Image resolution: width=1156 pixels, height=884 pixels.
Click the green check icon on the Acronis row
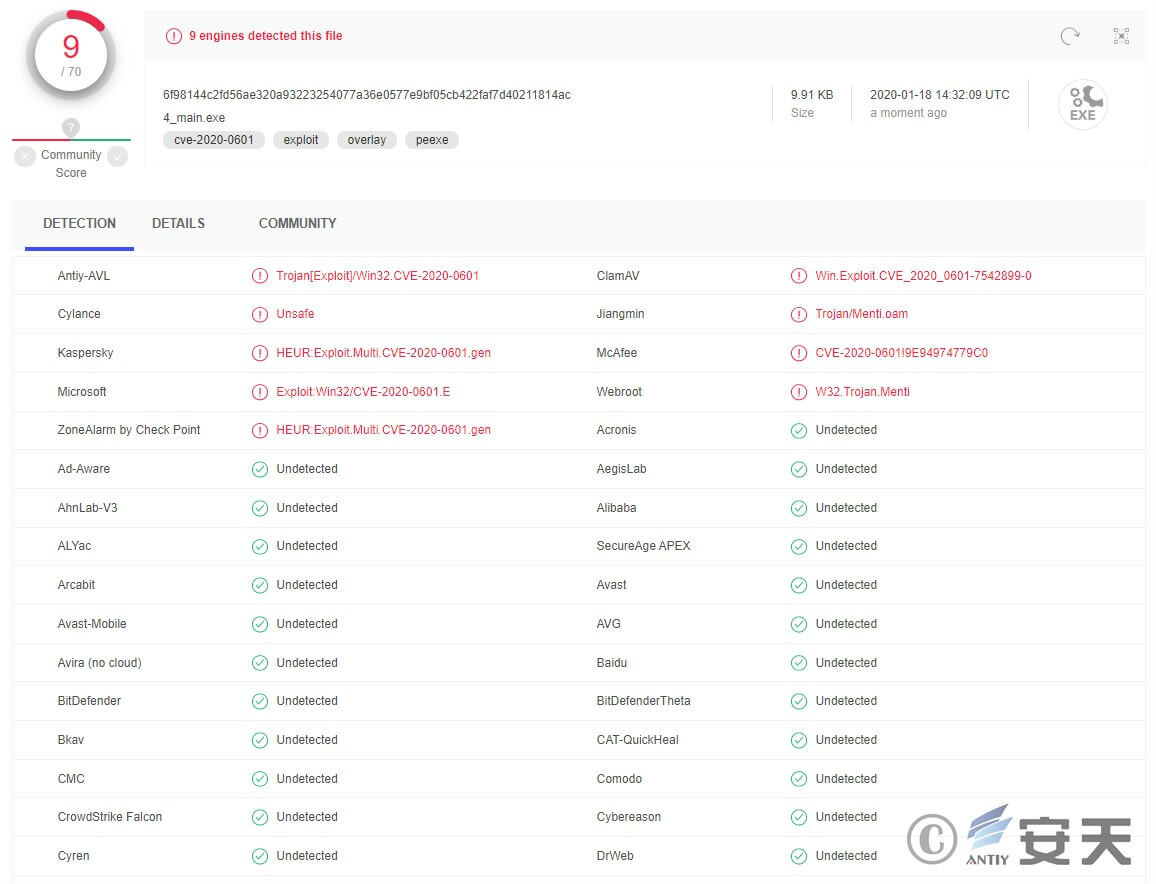798,431
